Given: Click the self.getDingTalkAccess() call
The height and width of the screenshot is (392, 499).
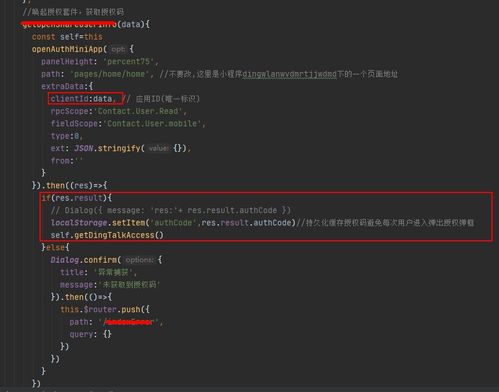Looking at the screenshot, I should tap(107, 235).
